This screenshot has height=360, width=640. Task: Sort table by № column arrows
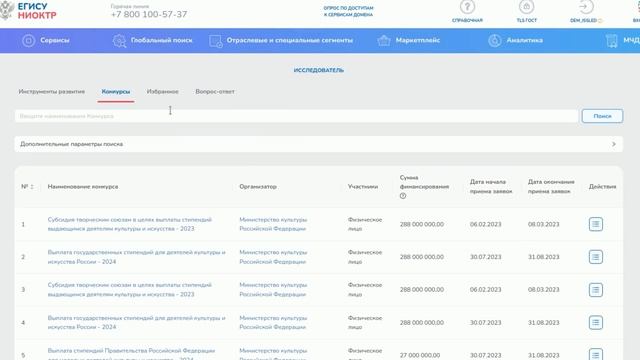32,187
